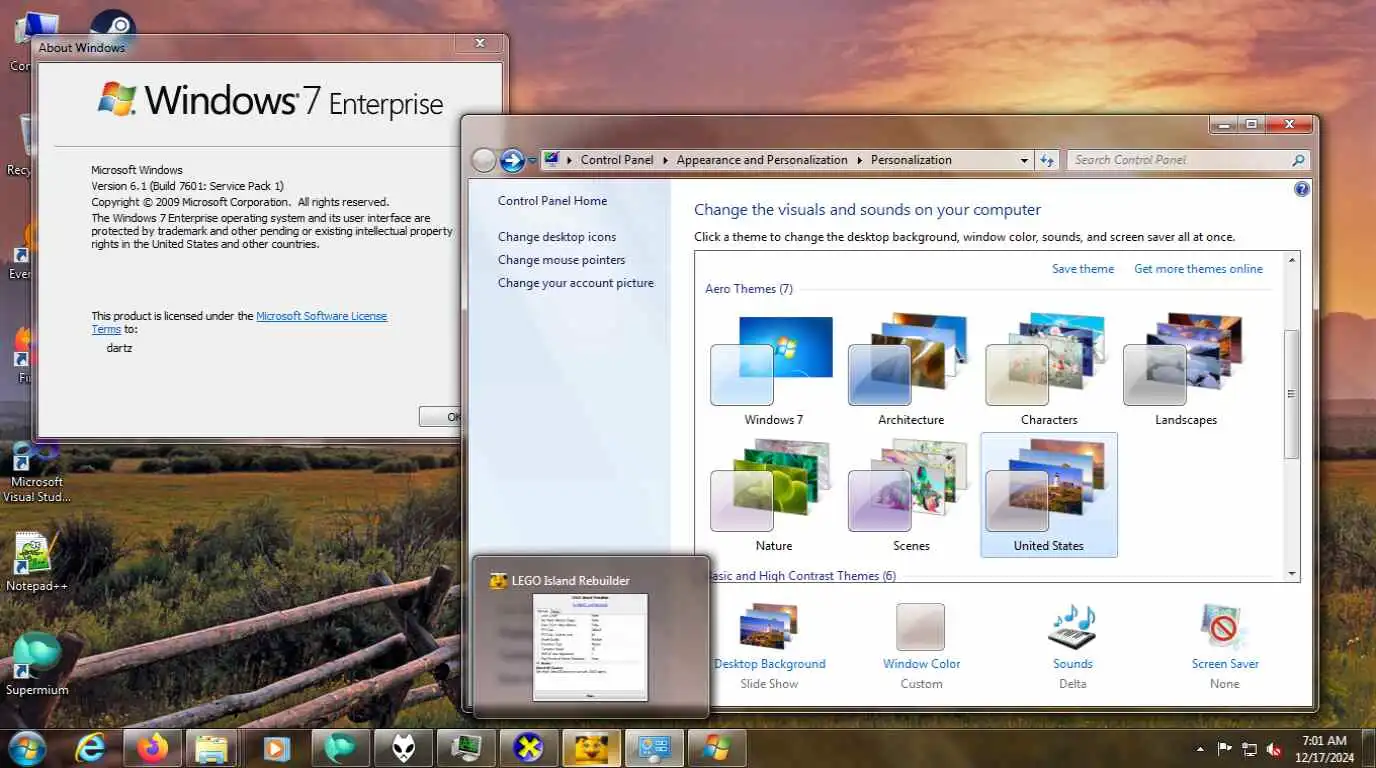The width and height of the screenshot is (1376, 768).
Task: Open the clock showing 7:01 AM
Action: click(x=1325, y=749)
